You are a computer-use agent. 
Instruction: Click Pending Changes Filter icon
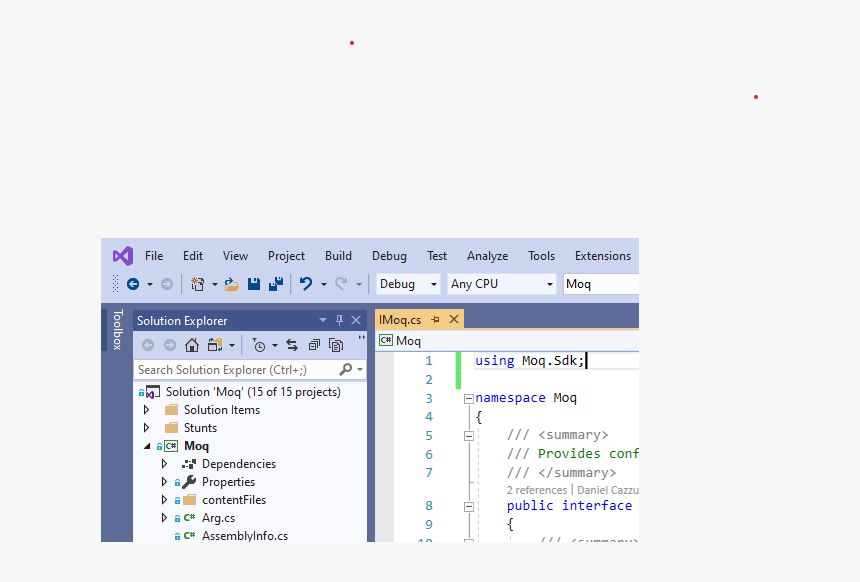(x=258, y=345)
